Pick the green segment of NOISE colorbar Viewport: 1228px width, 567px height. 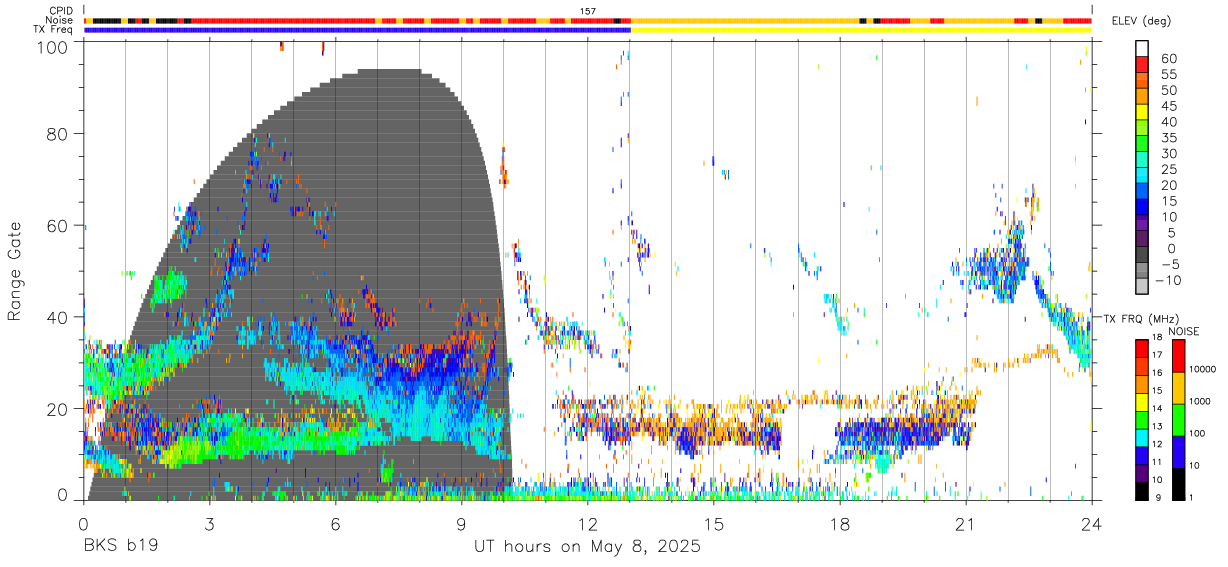(1177, 420)
